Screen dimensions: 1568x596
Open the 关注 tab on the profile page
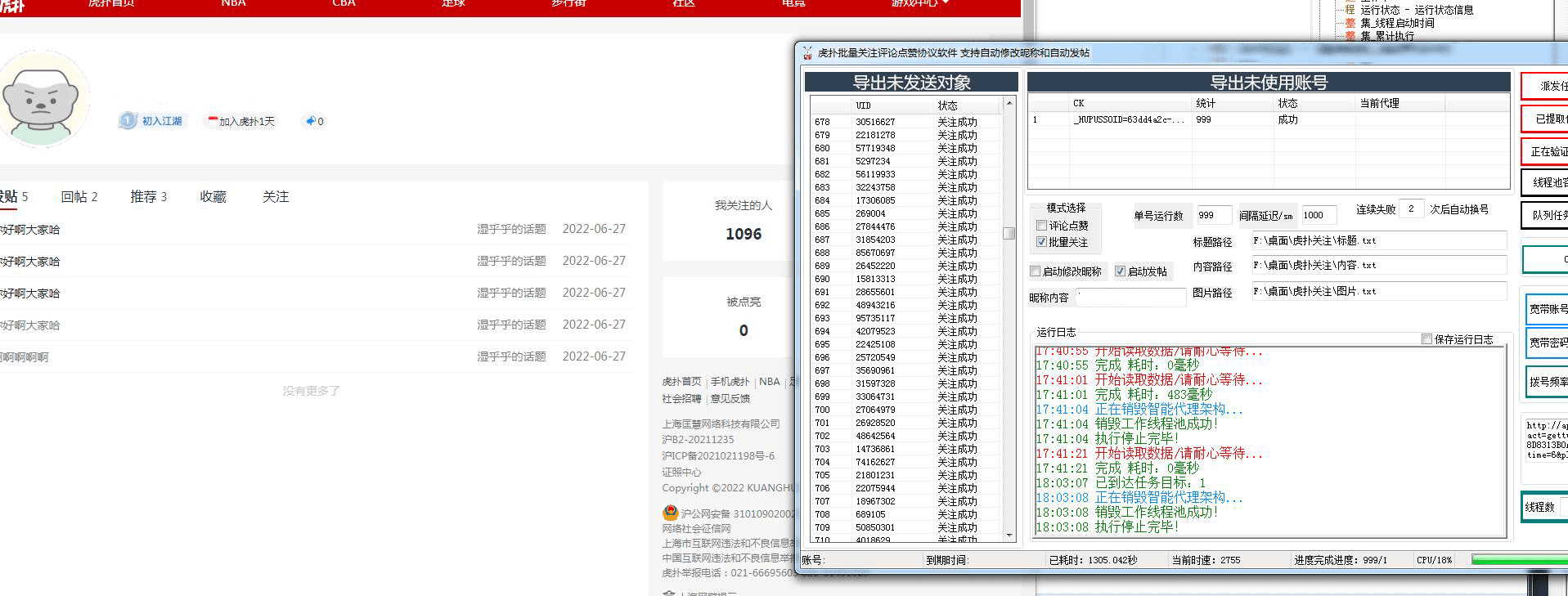coord(276,197)
